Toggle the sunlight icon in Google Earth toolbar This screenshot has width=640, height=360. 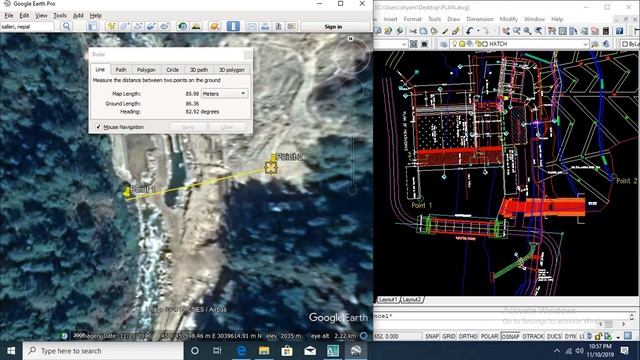[196, 27]
